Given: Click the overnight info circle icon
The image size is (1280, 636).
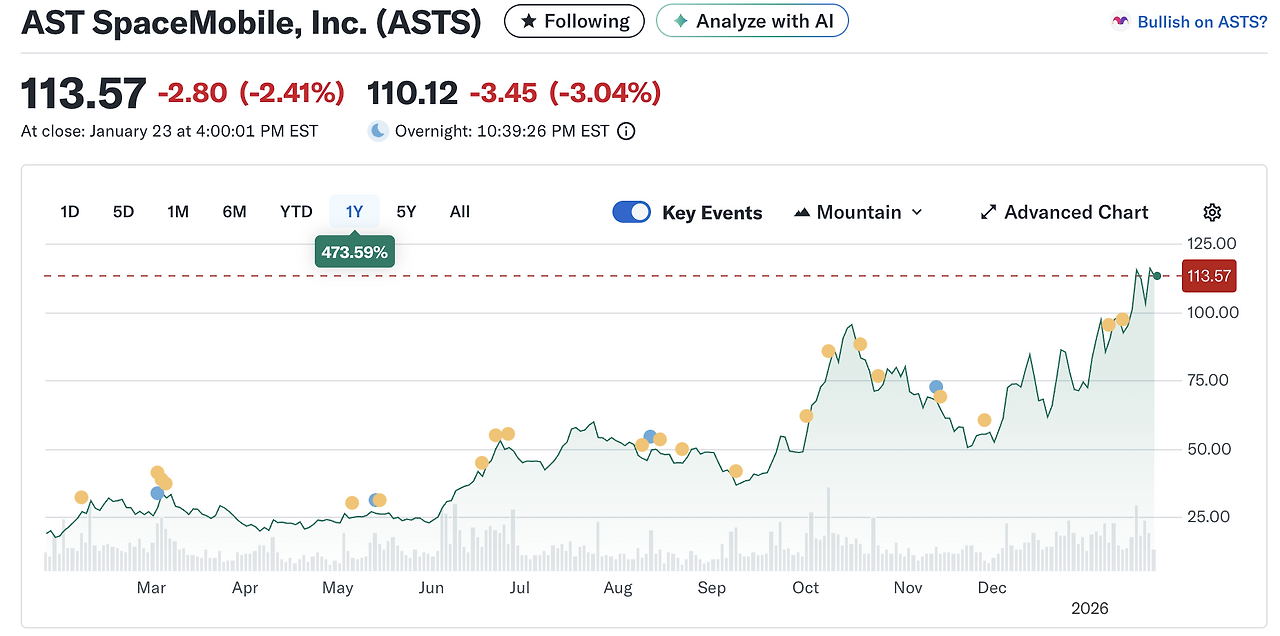Looking at the screenshot, I should coord(626,131).
